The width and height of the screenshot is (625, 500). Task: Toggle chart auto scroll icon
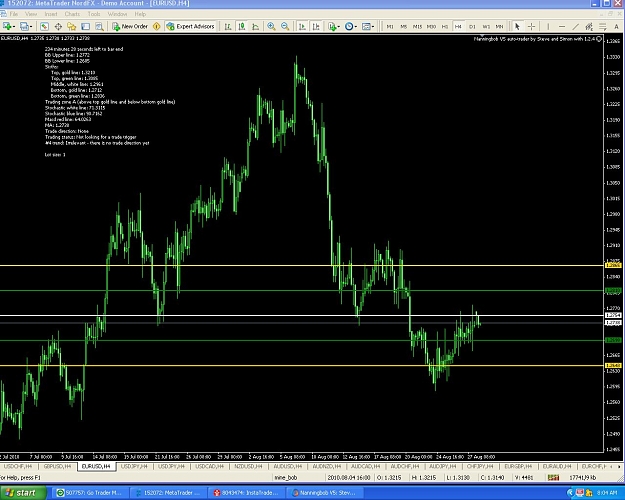(302, 26)
